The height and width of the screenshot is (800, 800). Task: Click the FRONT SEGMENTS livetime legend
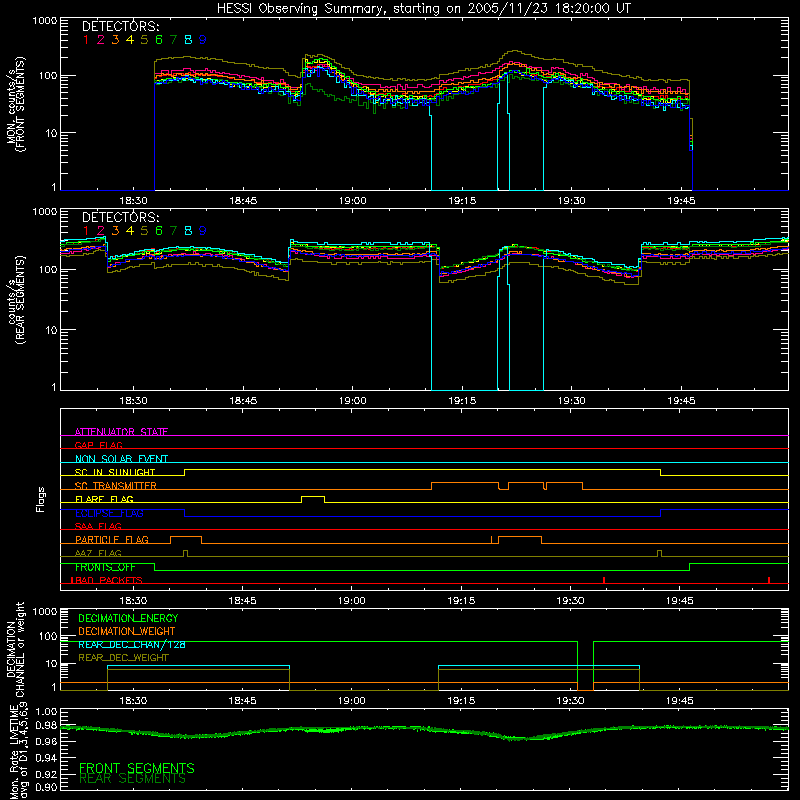pos(137,768)
